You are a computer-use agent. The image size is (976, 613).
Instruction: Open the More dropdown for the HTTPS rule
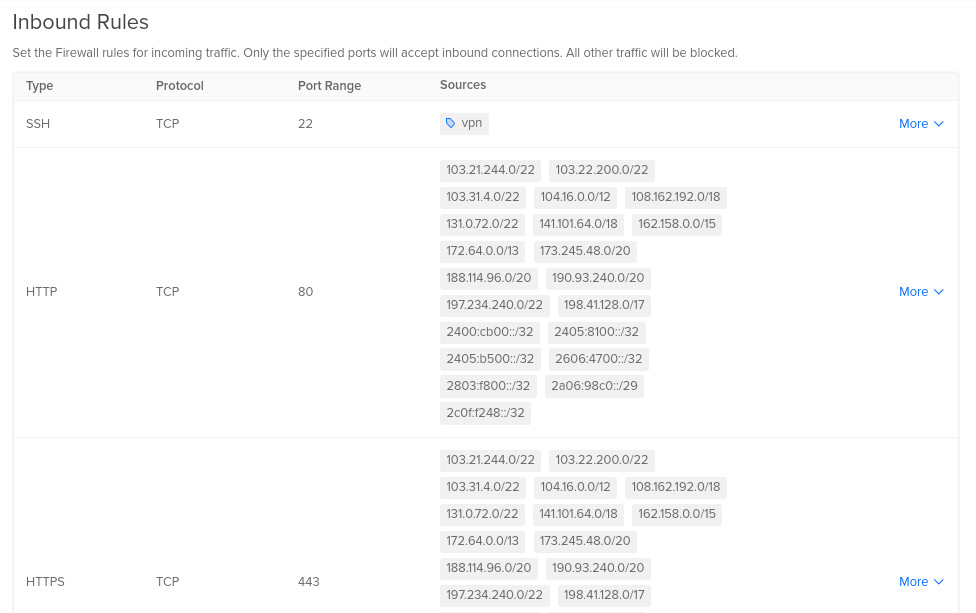pos(921,582)
